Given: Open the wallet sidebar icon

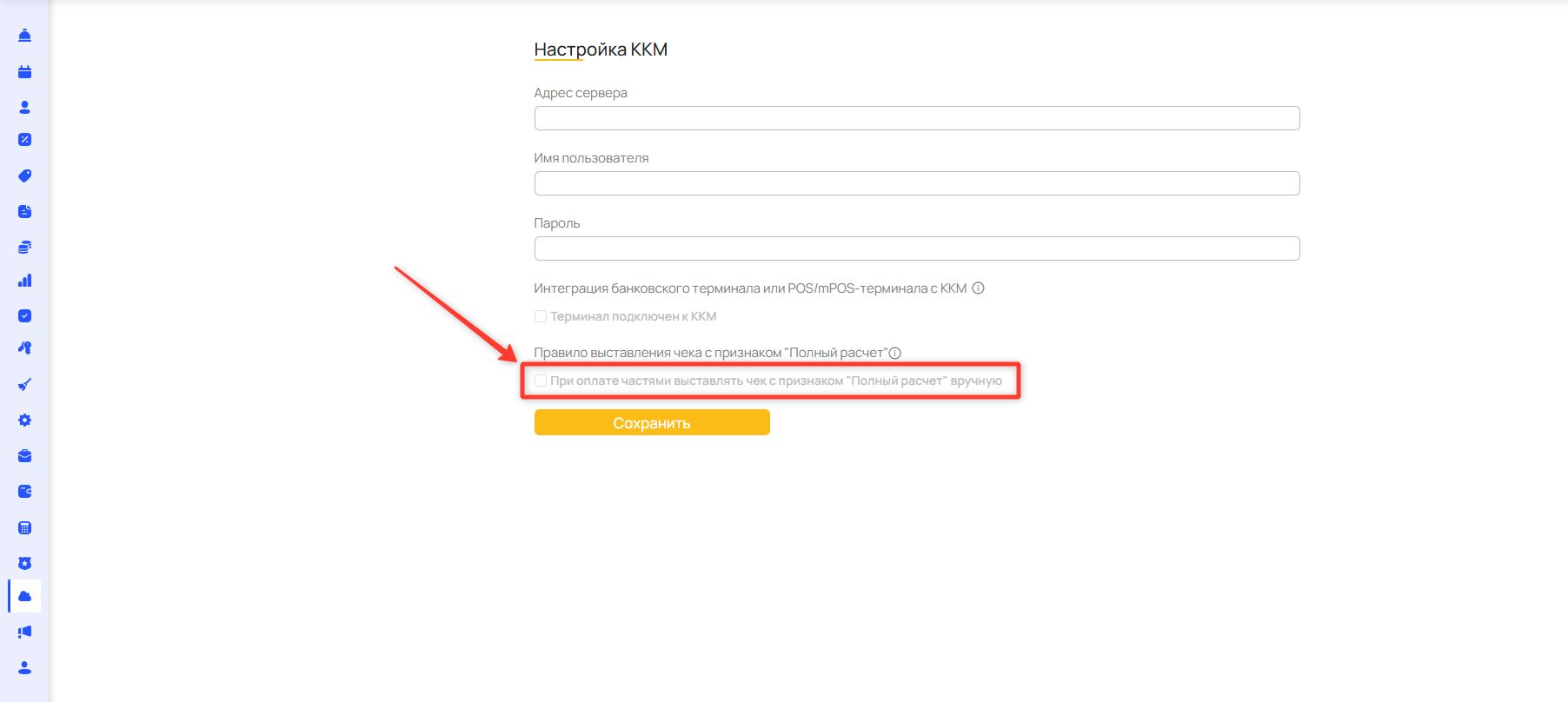Looking at the screenshot, I should tap(24, 492).
